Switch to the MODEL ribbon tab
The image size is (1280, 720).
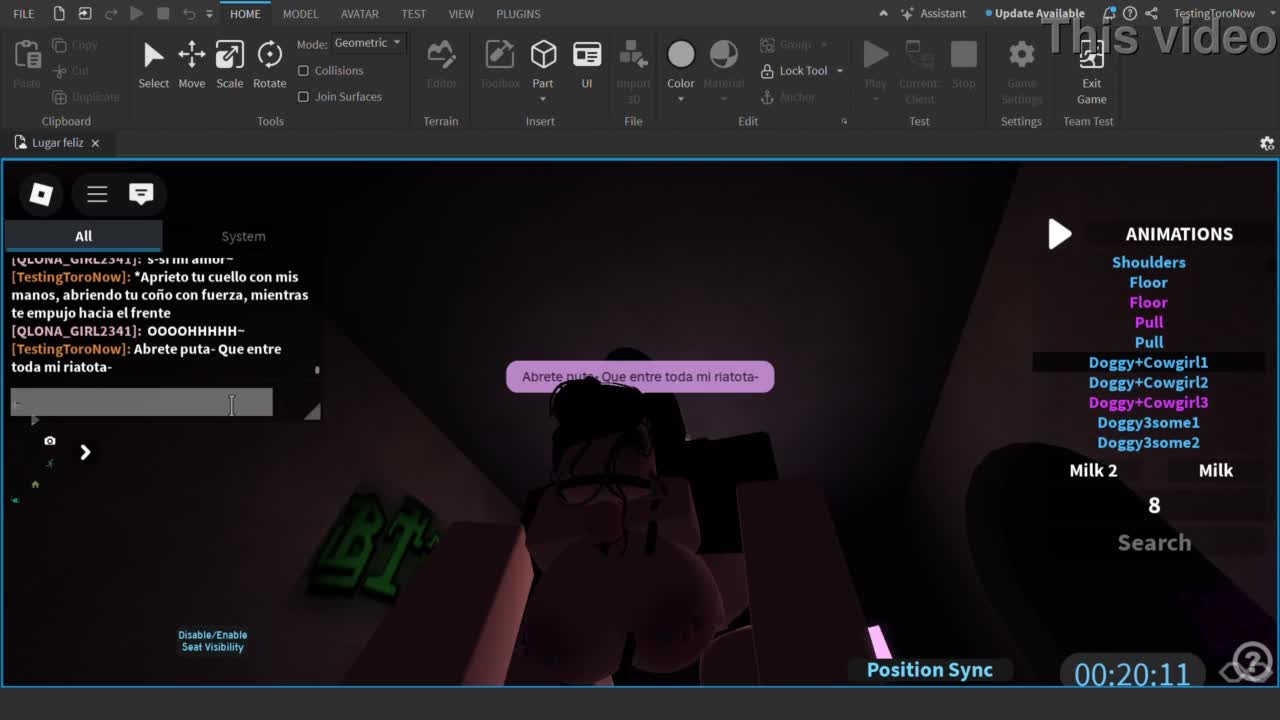coord(300,14)
